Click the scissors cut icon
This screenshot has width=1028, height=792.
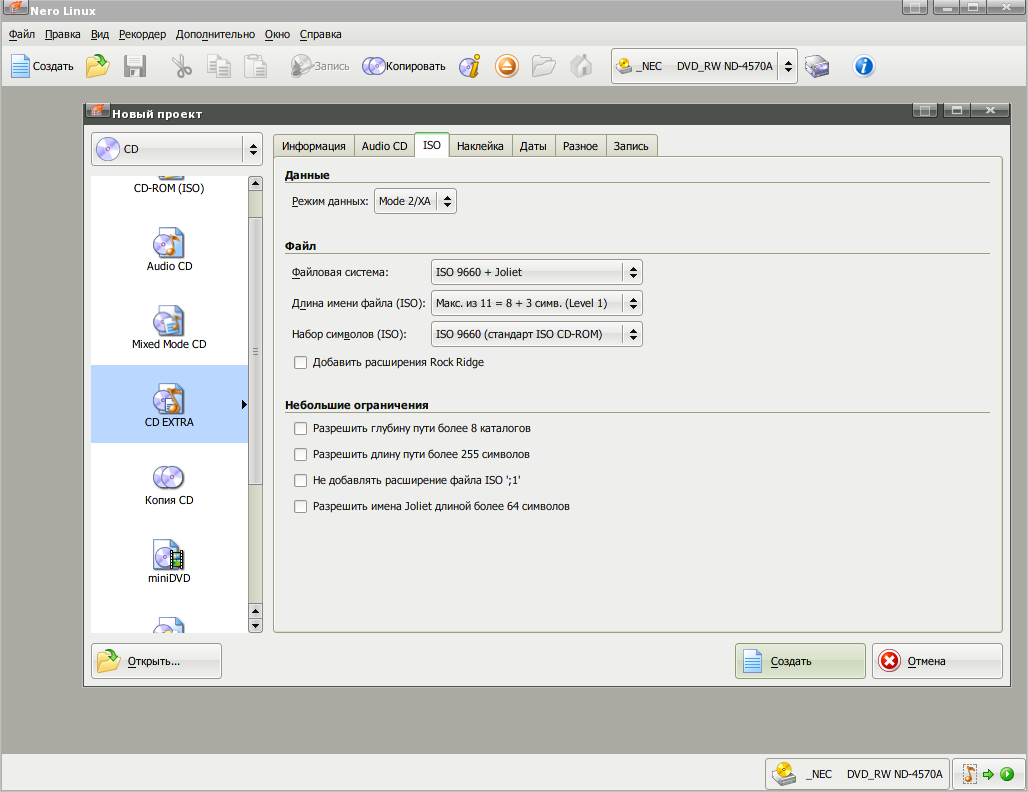pos(182,66)
